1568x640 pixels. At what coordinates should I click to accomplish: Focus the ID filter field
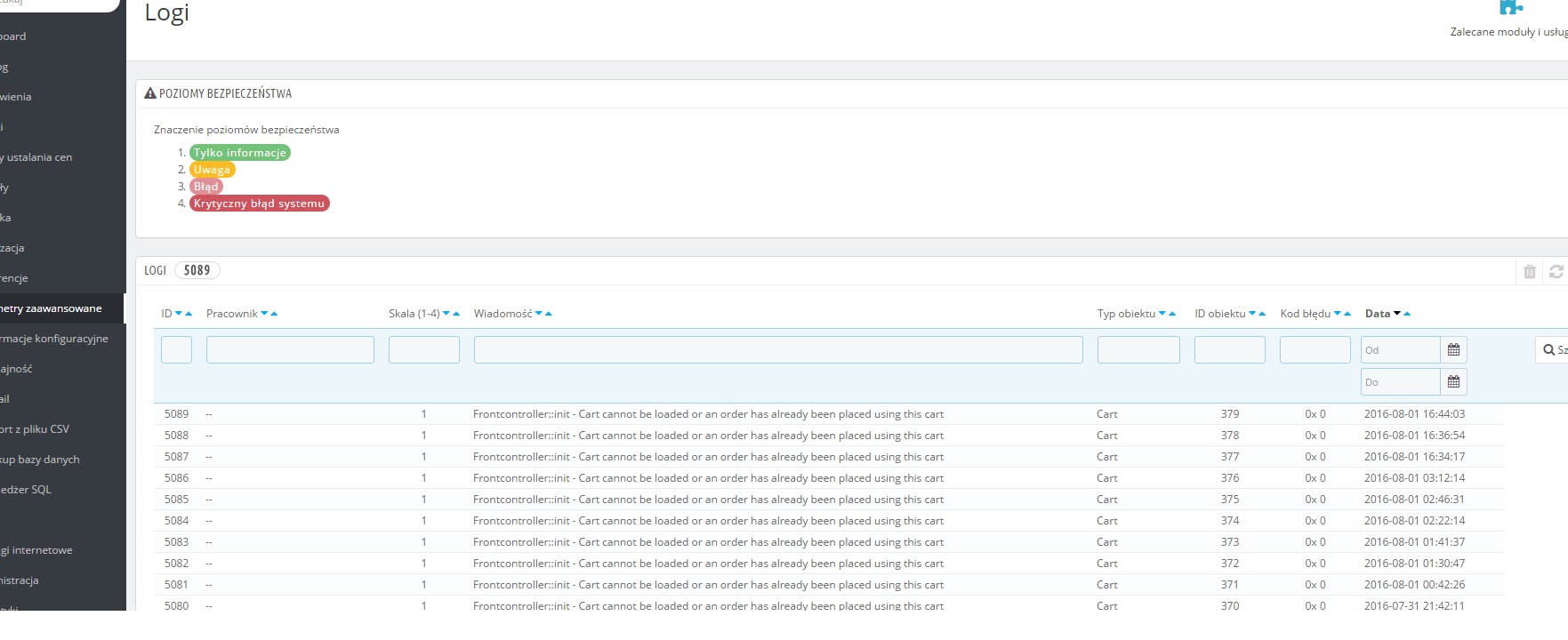(x=176, y=349)
